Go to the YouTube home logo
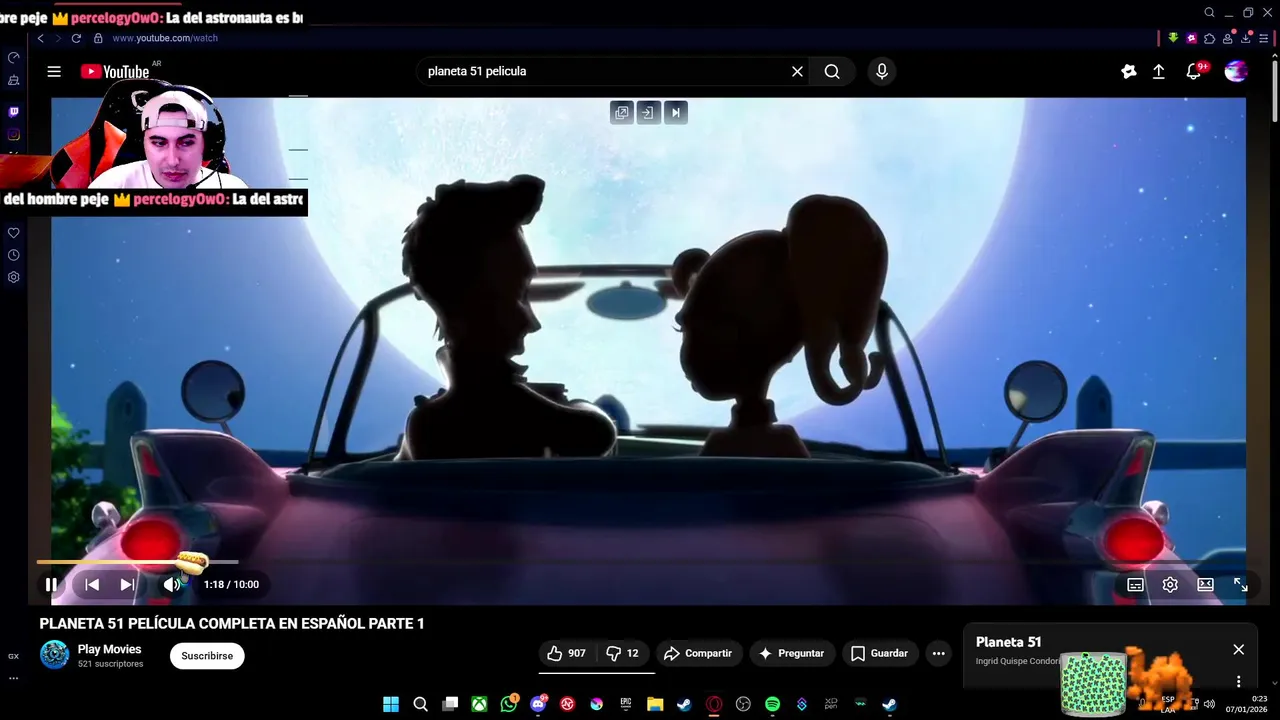Screen dimensions: 1280x720 [115, 71]
